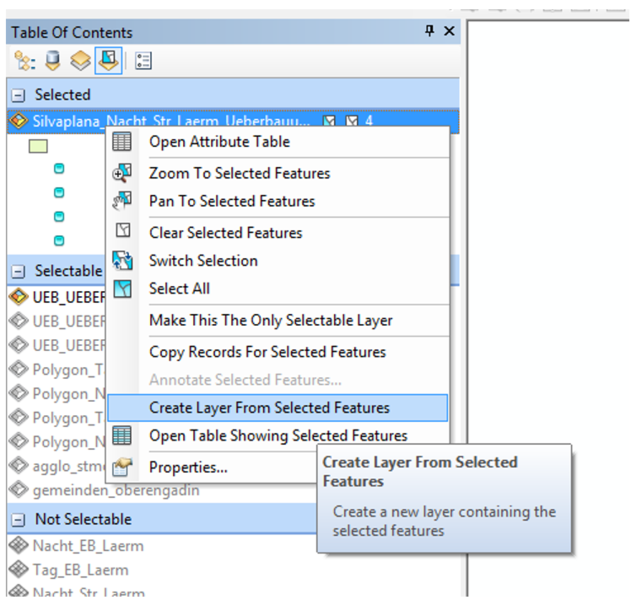631x600 pixels.
Task: Collapse the Selectable group
Action: pos(18,271)
